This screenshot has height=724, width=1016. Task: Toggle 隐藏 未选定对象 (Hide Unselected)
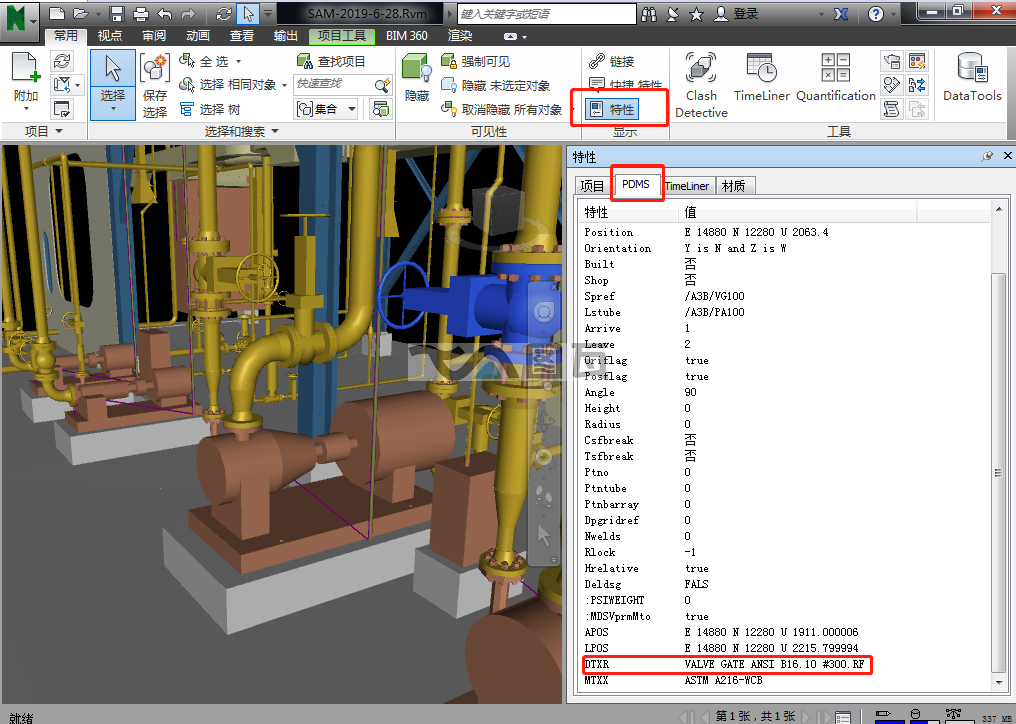495,85
